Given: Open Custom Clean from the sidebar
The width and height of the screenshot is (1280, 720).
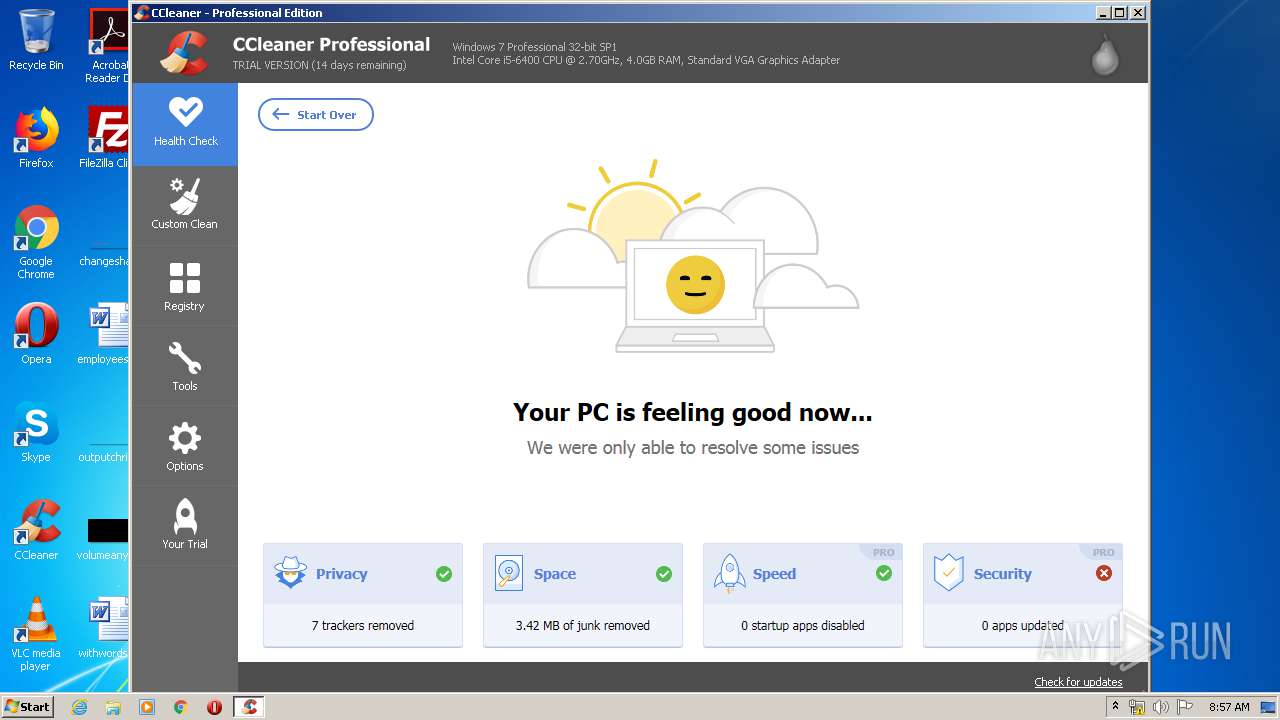Looking at the screenshot, I should 185,205.
